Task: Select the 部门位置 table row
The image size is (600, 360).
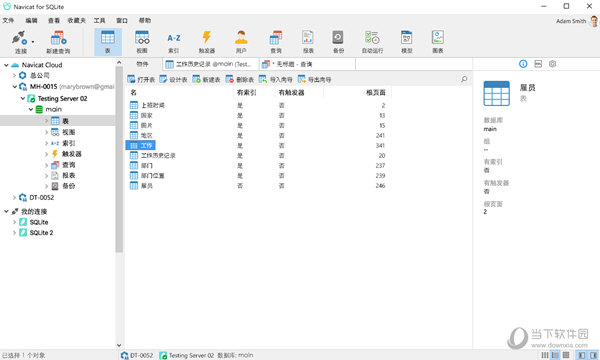Action: click(258, 176)
